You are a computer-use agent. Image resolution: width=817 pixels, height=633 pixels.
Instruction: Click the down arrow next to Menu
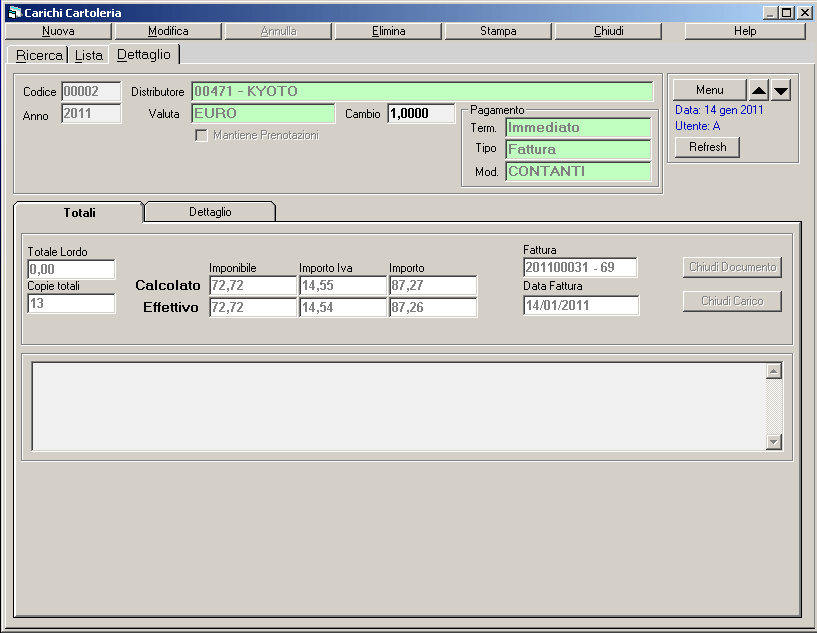coord(781,91)
